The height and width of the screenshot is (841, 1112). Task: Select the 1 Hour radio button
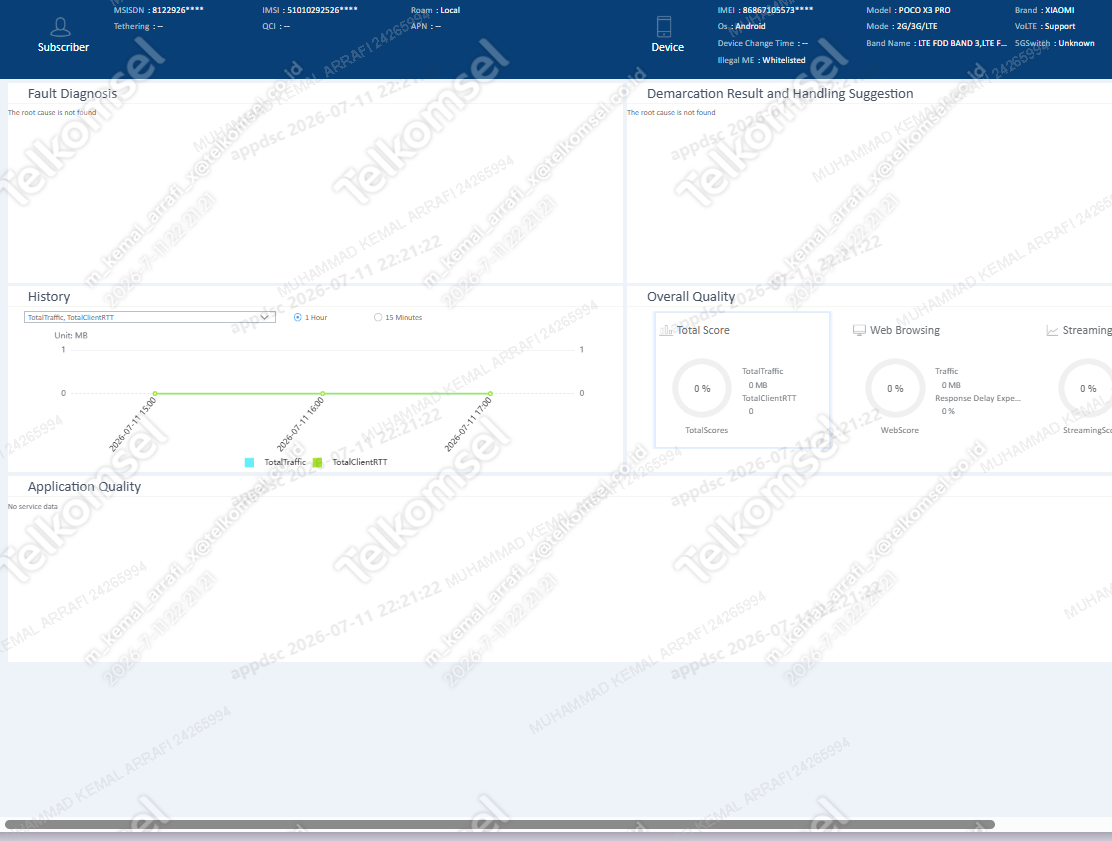(298, 317)
